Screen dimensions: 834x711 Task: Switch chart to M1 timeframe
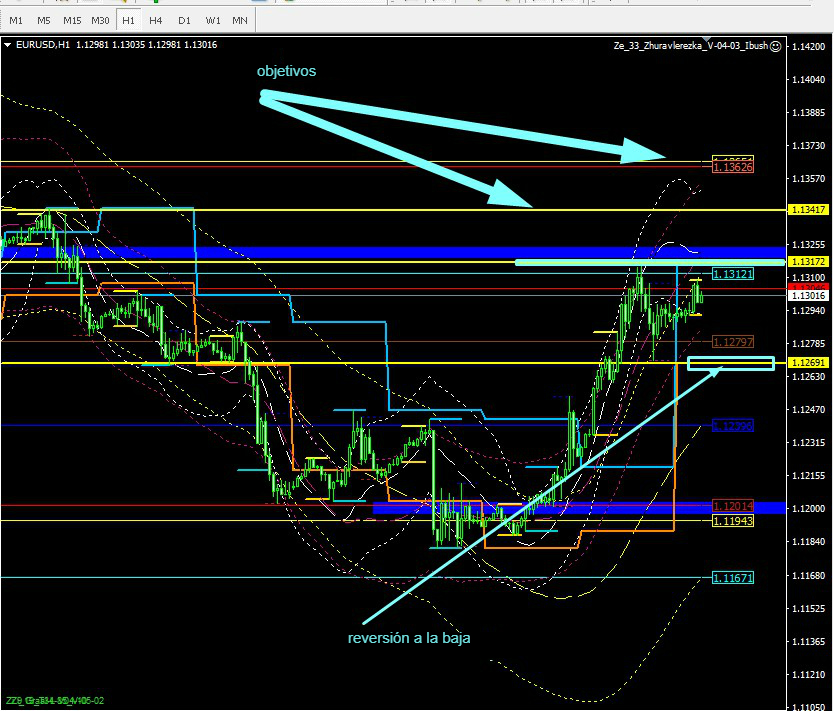[x=16, y=20]
